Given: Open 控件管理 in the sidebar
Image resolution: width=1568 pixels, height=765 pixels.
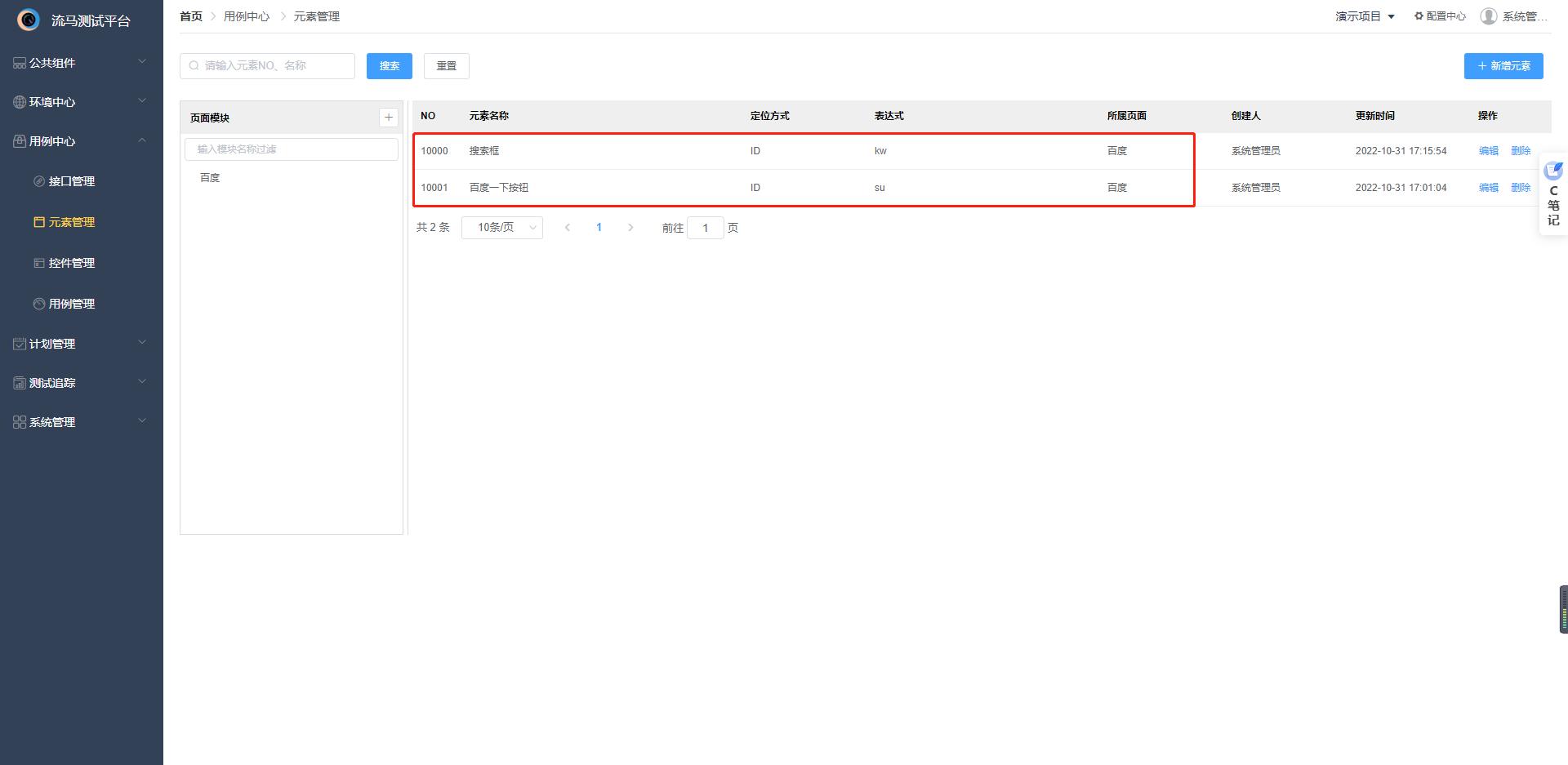Looking at the screenshot, I should (82, 263).
